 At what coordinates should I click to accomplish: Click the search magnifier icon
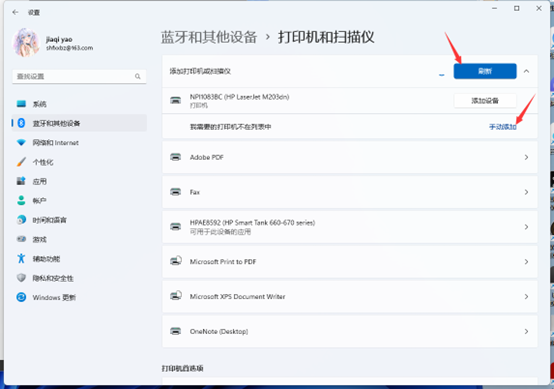[137, 76]
